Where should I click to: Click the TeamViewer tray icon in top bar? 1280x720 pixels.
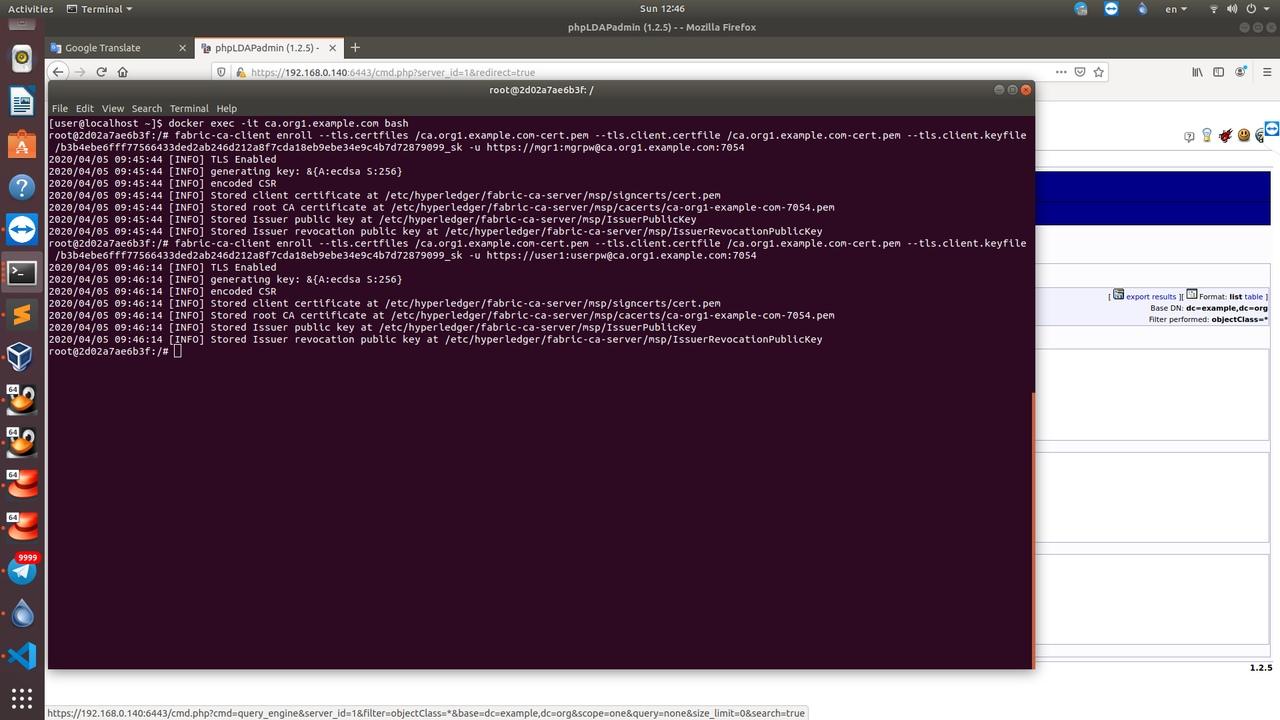[1112, 9]
